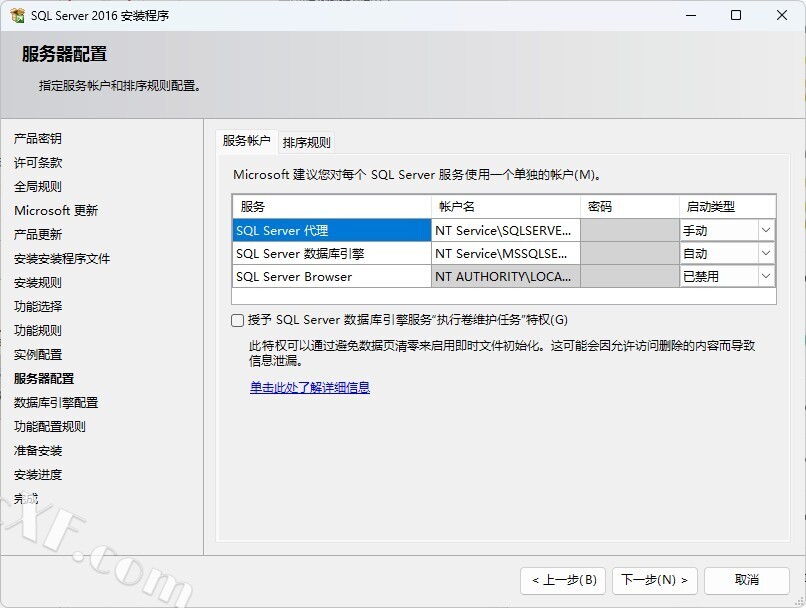Select the SQL Server 代理 service row
The height and width of the screenshot is (608, 806).
click(x=332, y=230)
